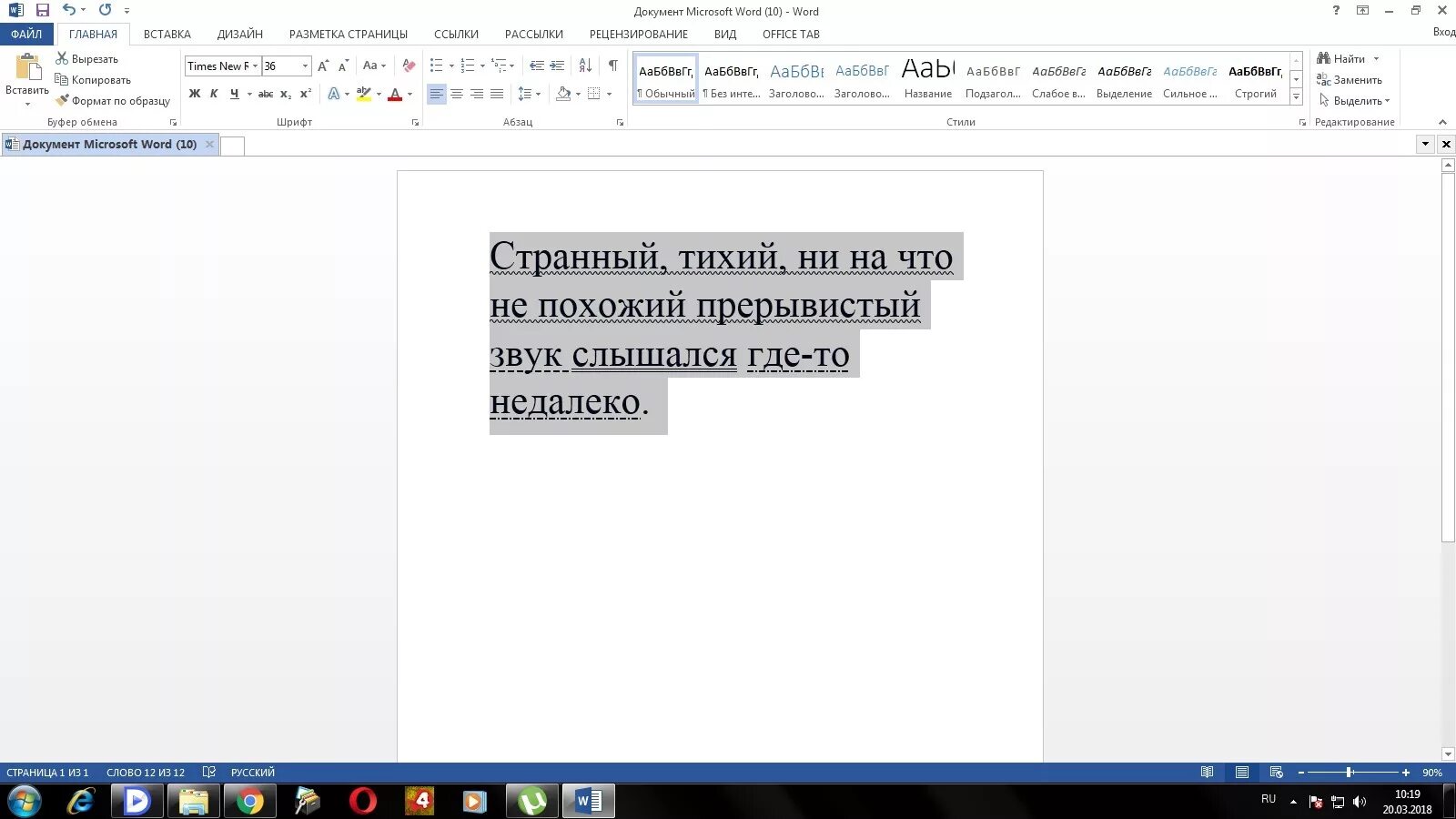Show paragraph marks with the ¶ icon
The width and height of the screenshot is (1456, 819).
pos(612,66)
